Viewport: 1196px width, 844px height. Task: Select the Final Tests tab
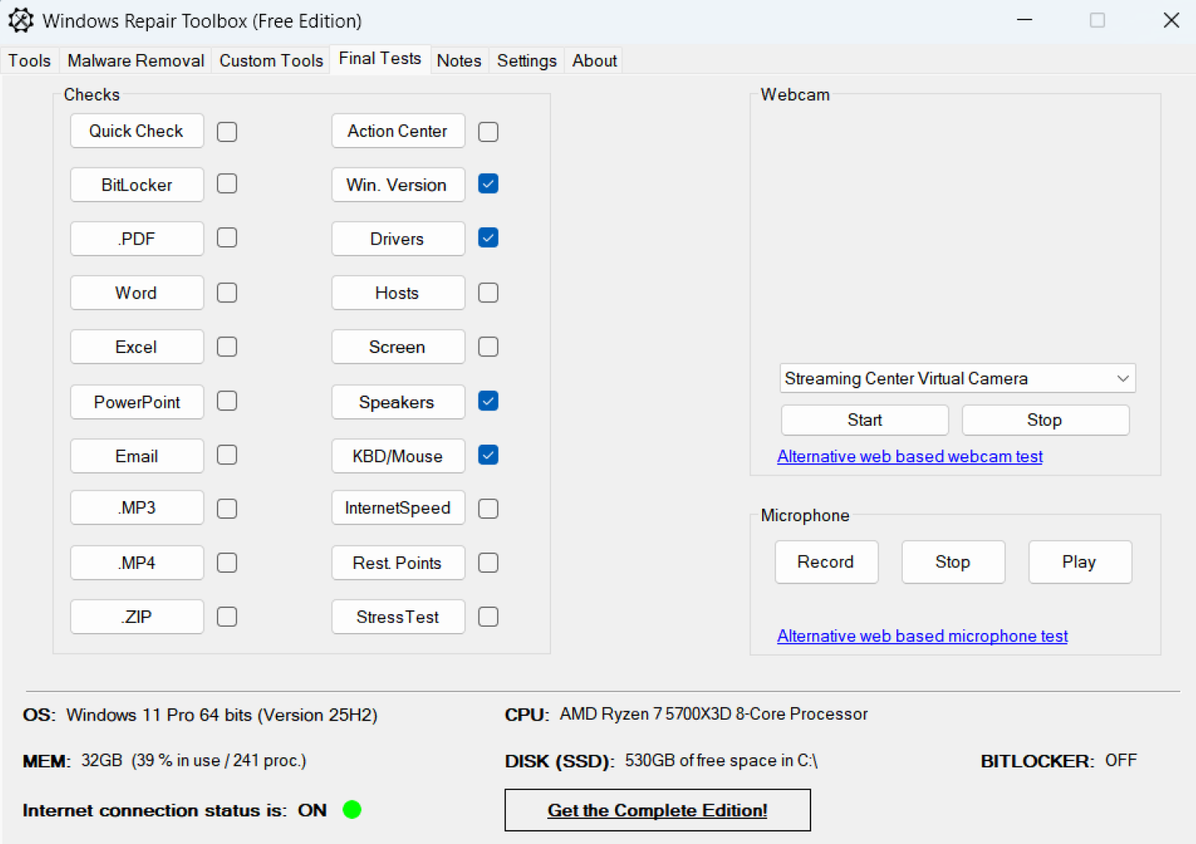tap(380, 59)
